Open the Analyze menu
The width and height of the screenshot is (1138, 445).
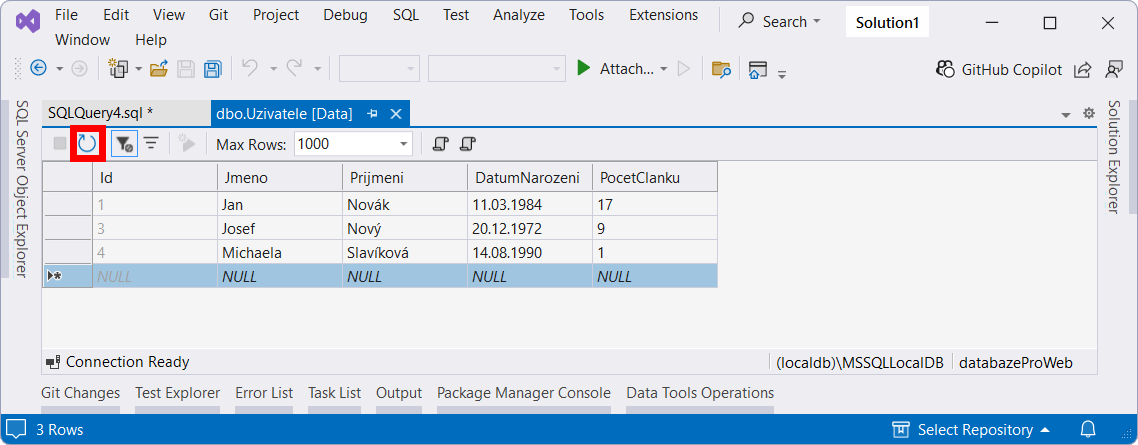tap(520, 15)
